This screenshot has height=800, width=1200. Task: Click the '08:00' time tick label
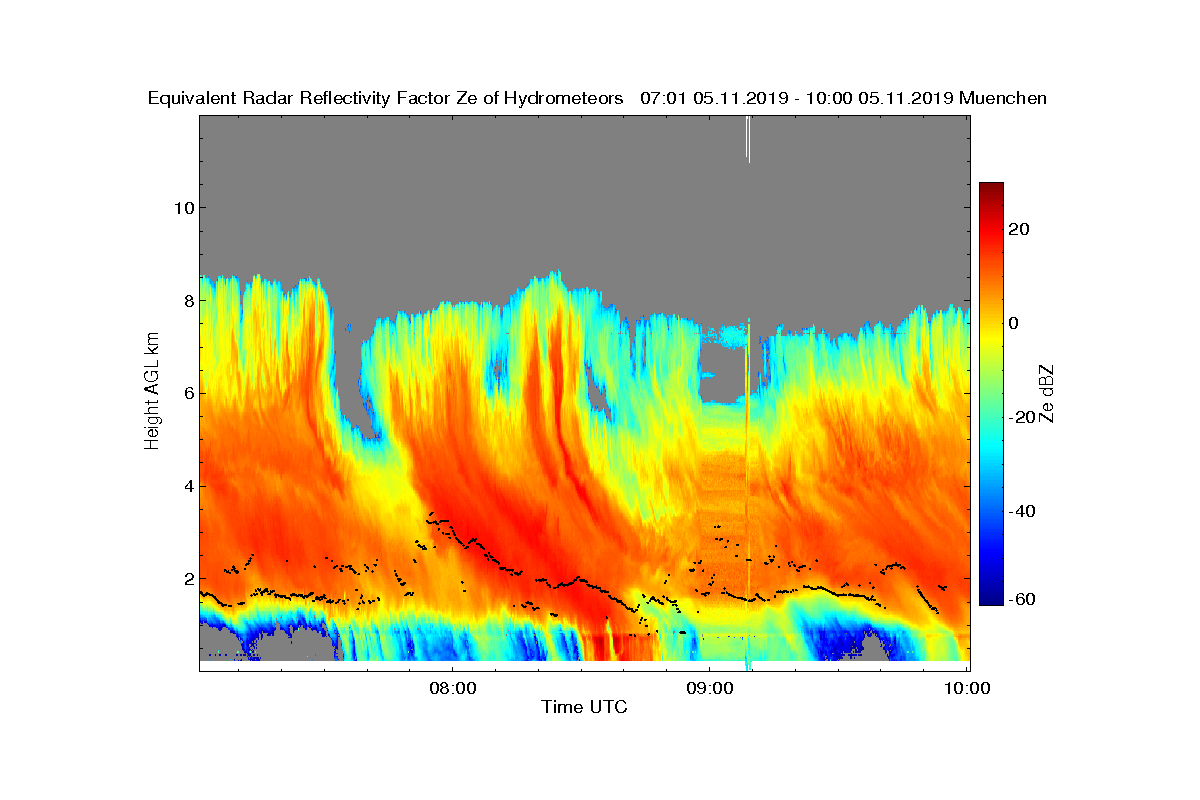point(452,688)
